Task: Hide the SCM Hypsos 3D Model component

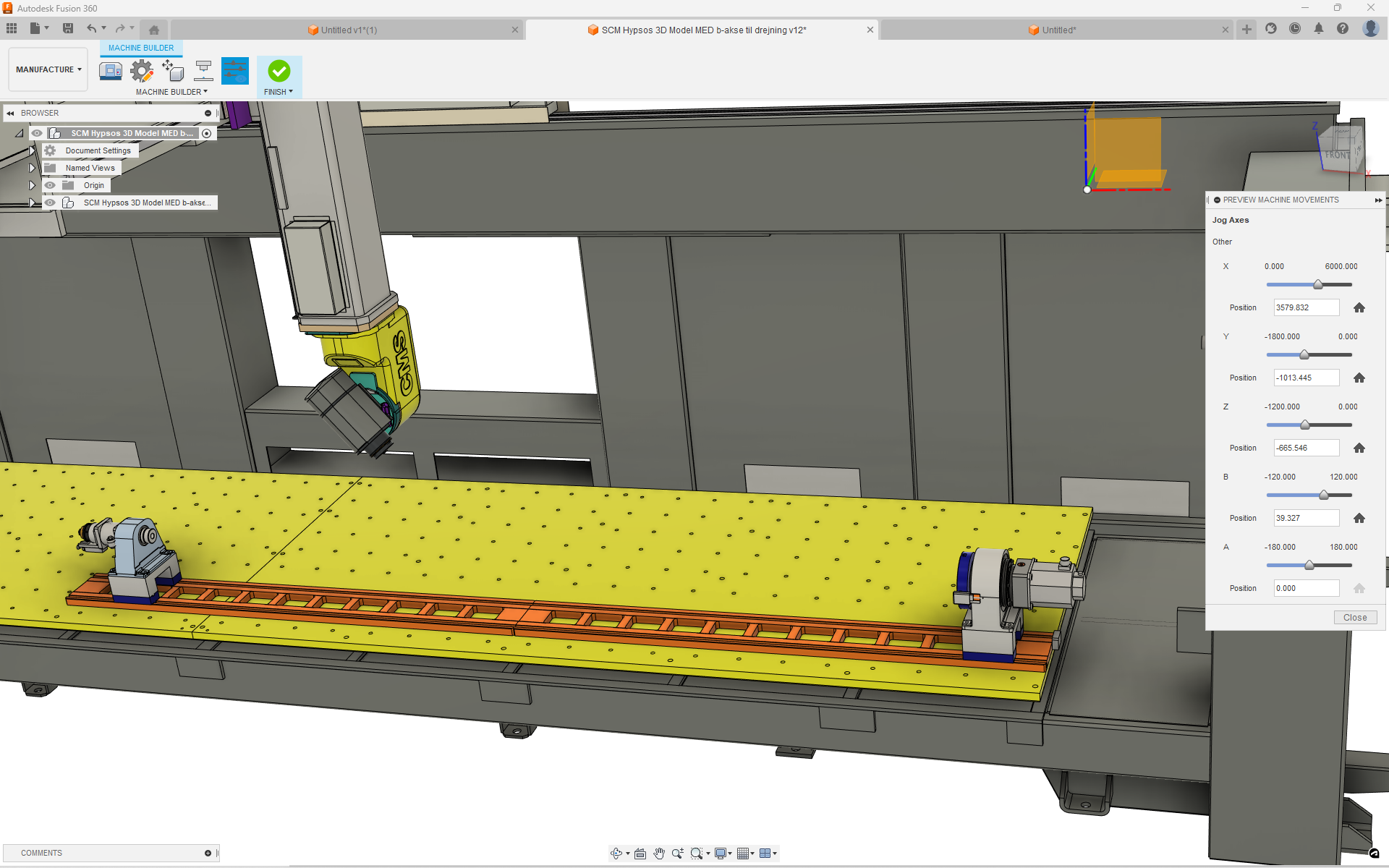Action: [x=50, y=203]
